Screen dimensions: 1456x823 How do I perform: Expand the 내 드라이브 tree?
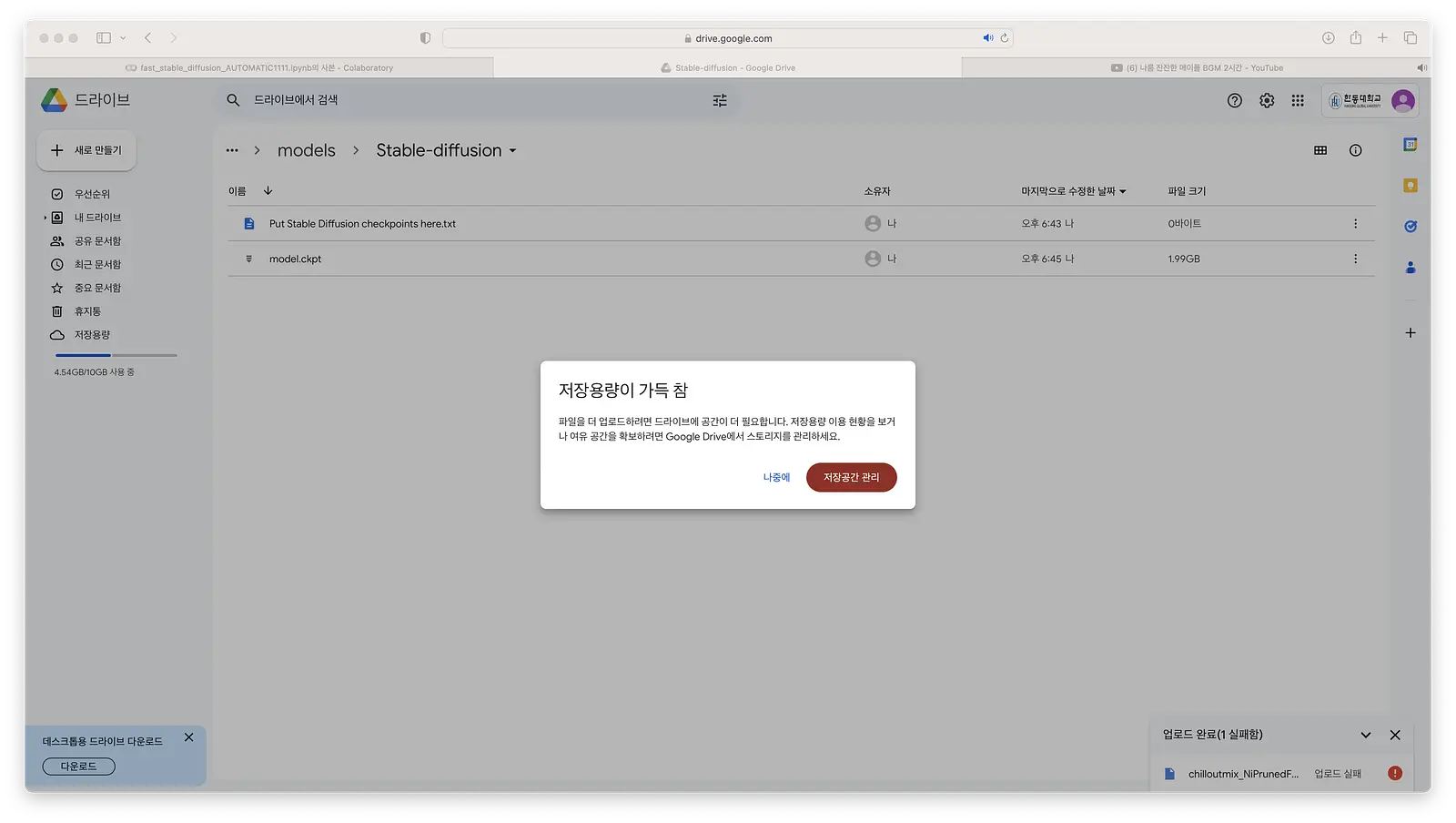(x=45, y=218)
